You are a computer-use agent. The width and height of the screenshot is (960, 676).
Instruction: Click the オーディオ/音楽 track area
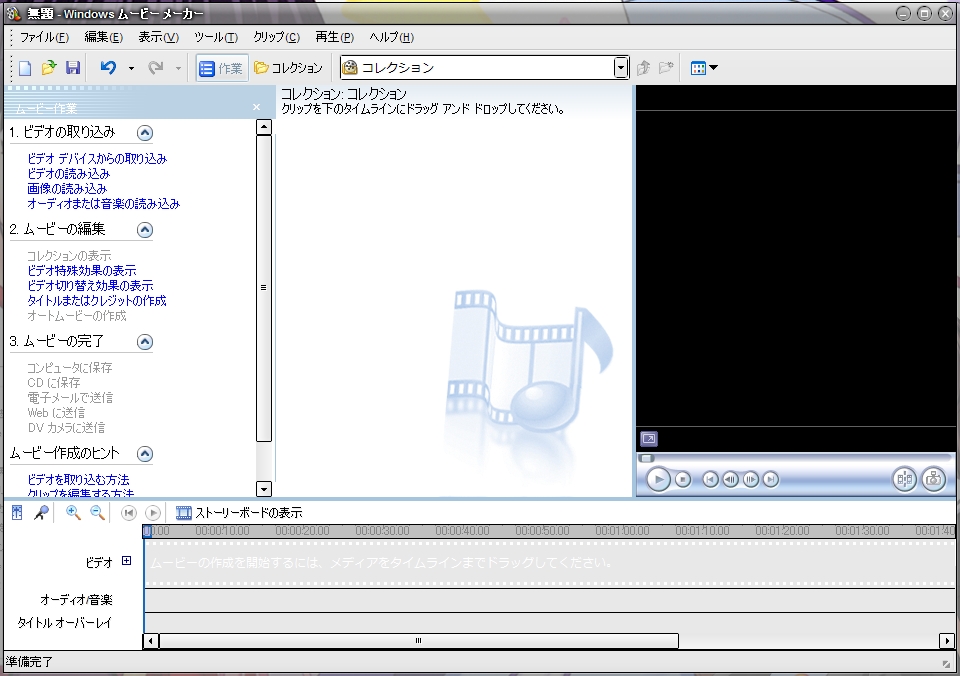550,599
